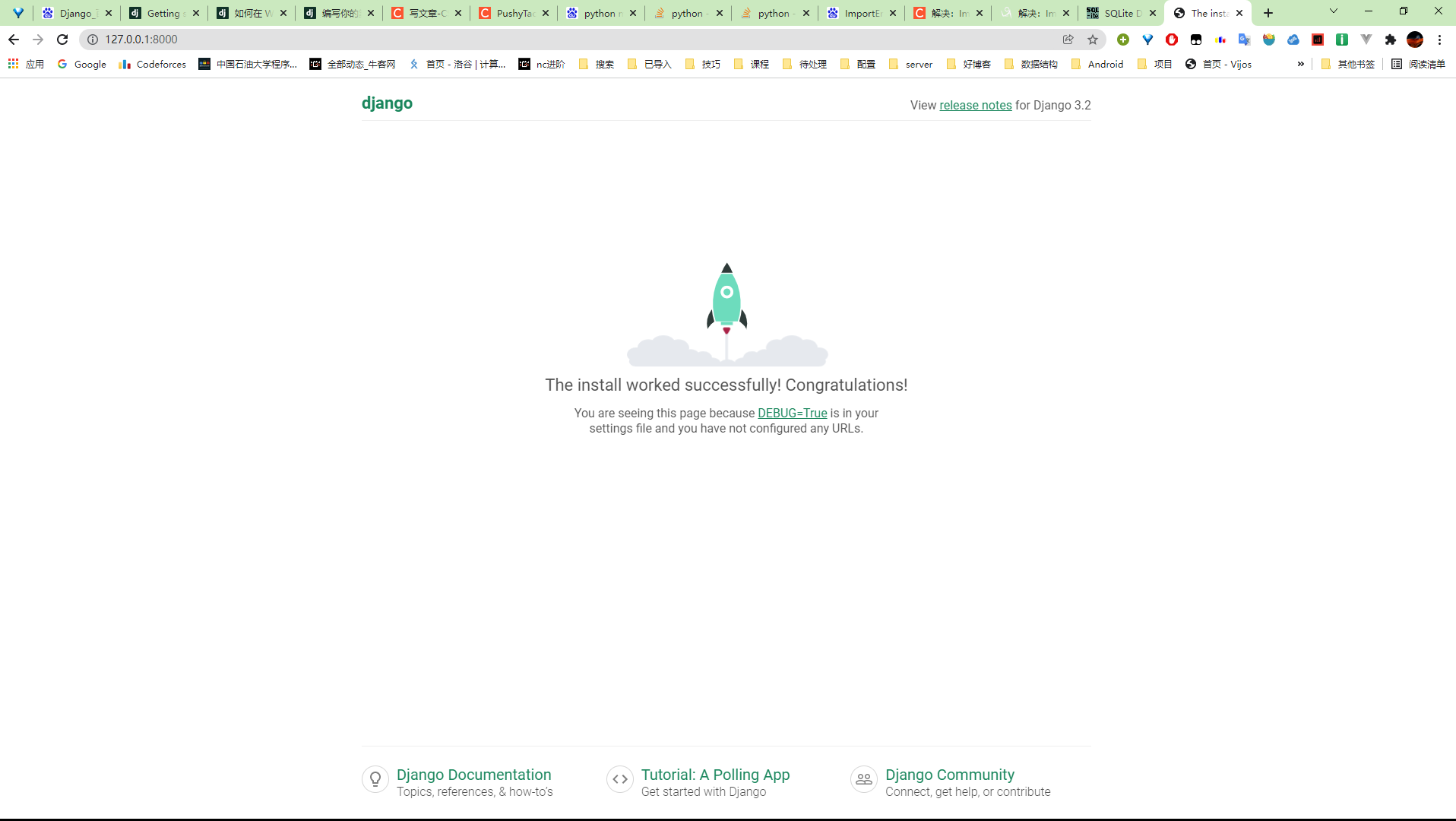
Task: Click the browser forward arrow
Action: (x=38, y=40)
